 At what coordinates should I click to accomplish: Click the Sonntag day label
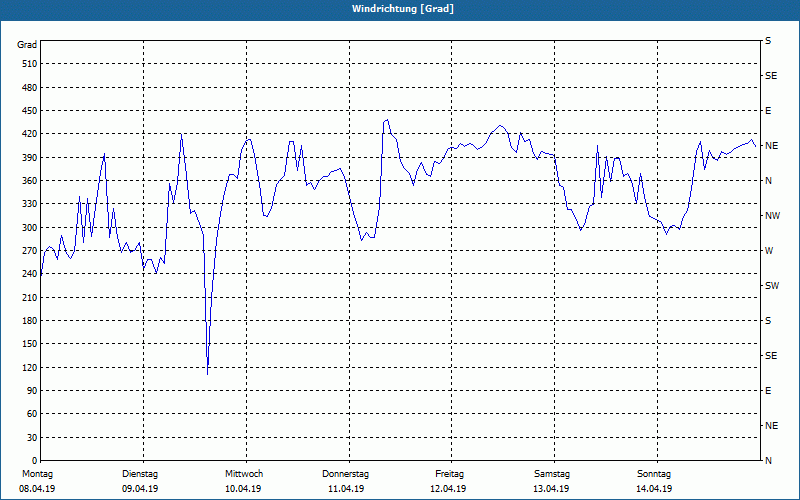(654, 474)
